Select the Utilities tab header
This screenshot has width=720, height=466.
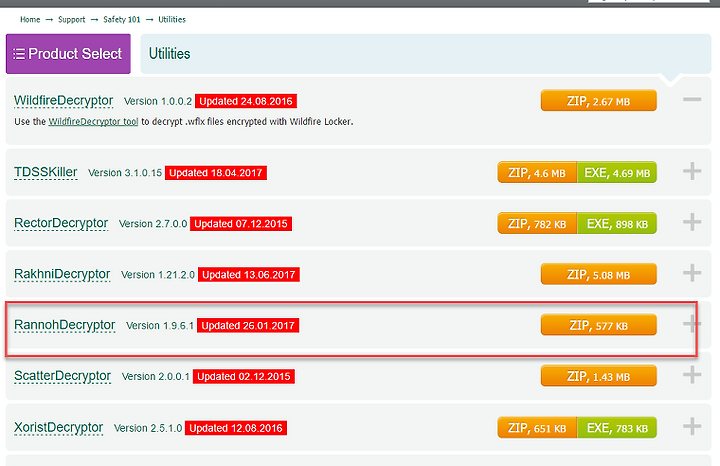[425, 54]
